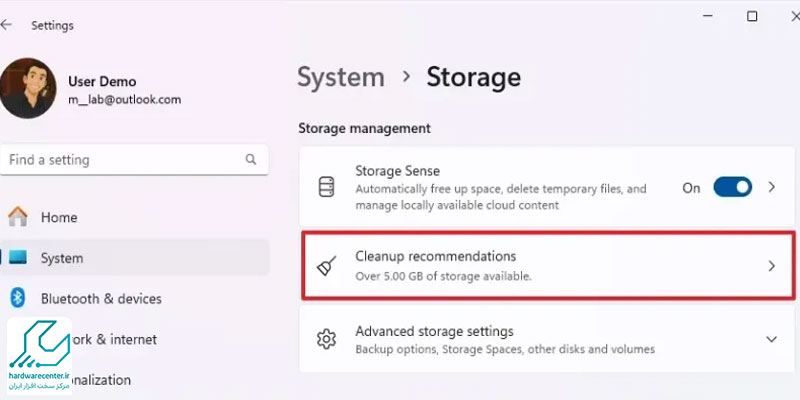Expand Advanced storage settings dropdown arrow
Screen dimensions: 800x400
coord(772,339)
